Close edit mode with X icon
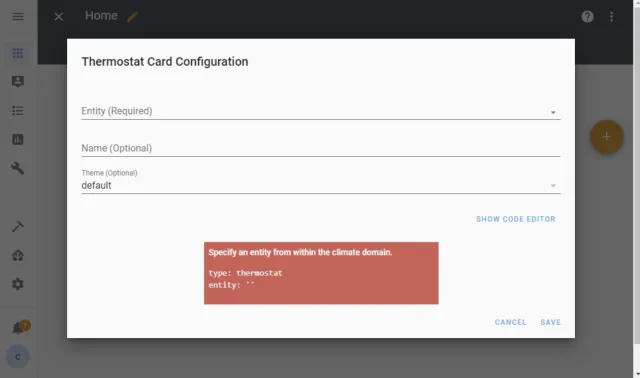This screenshot has width=640, height=378. 58,16
